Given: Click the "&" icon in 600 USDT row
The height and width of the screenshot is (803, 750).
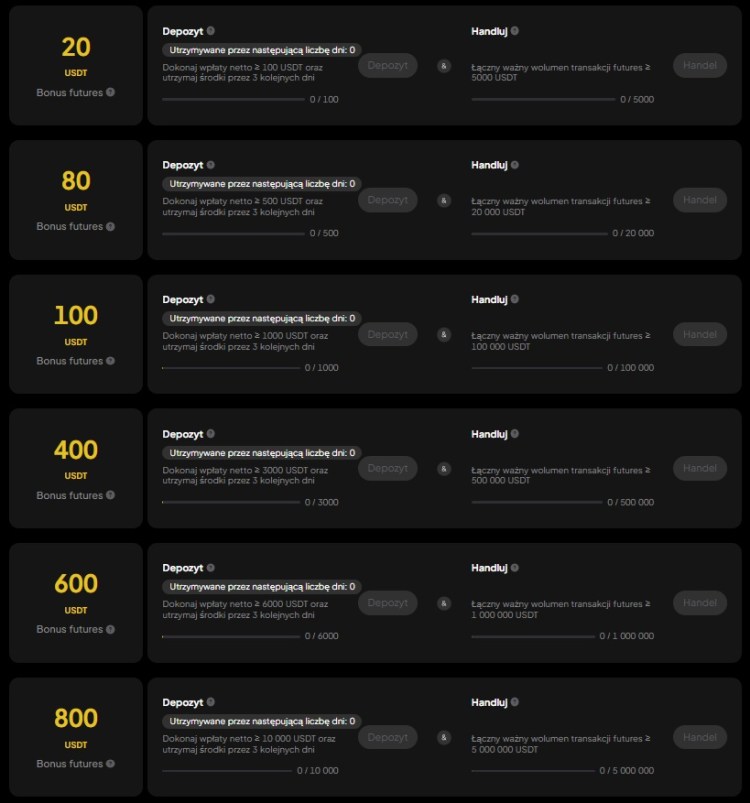Looking at the screenshot, I should point(443,602).
